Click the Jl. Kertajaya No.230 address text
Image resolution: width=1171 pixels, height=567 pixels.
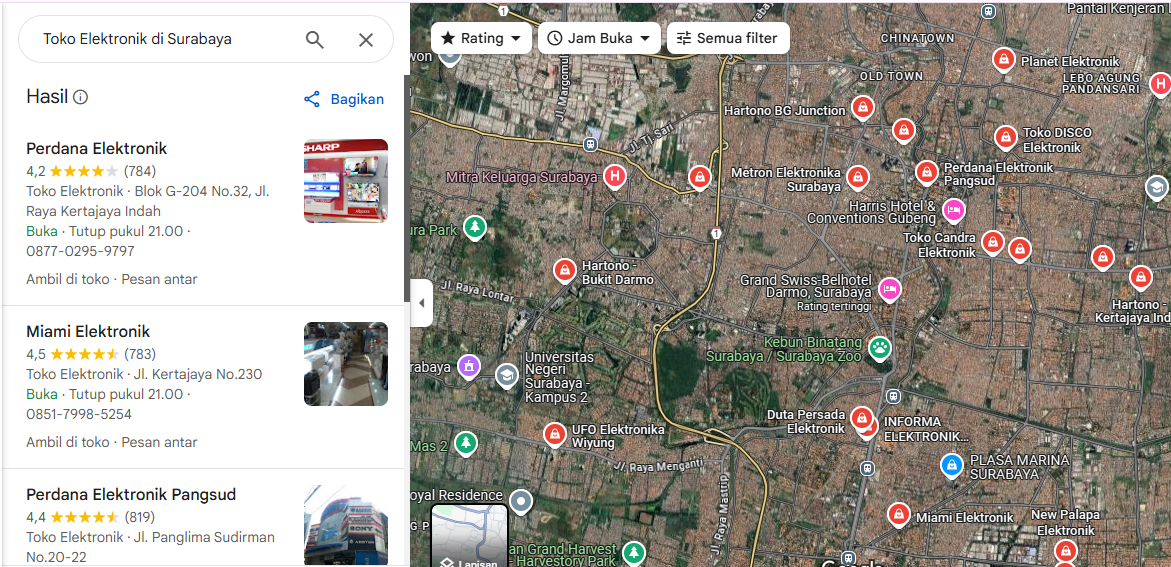198,374
